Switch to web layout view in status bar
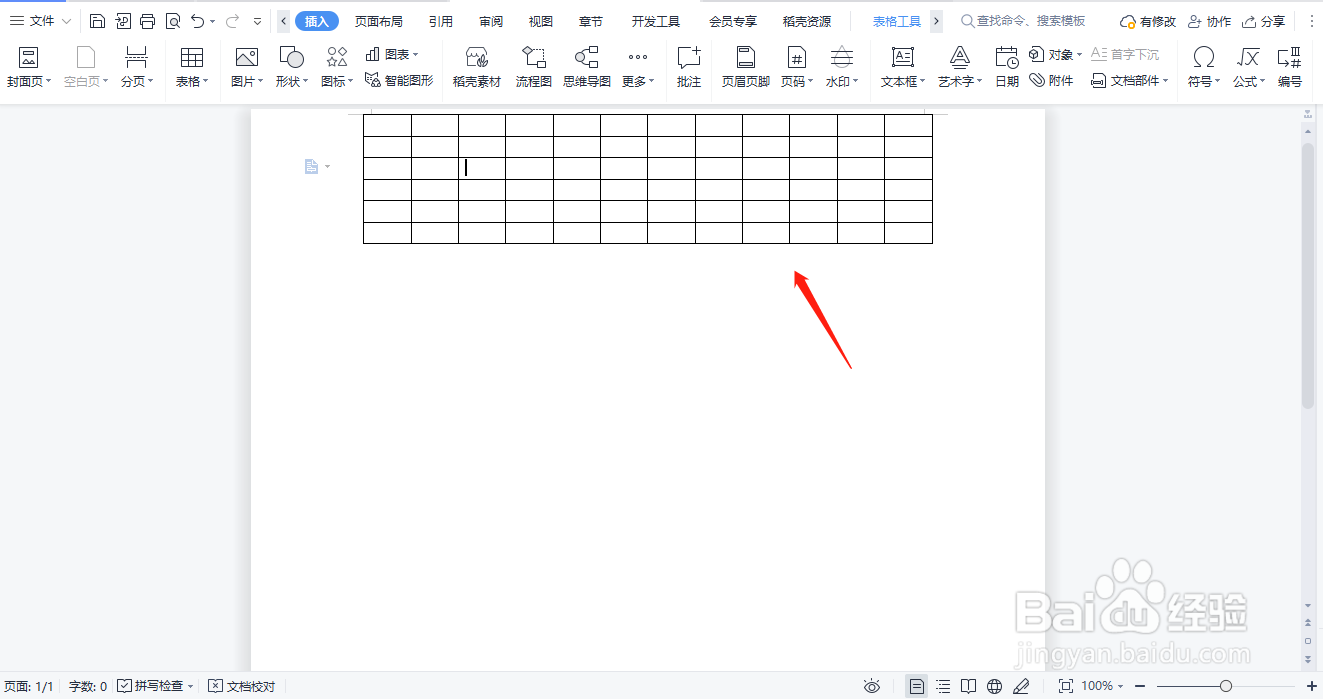Screen dimensions: 1323x699 pos(994,686)
